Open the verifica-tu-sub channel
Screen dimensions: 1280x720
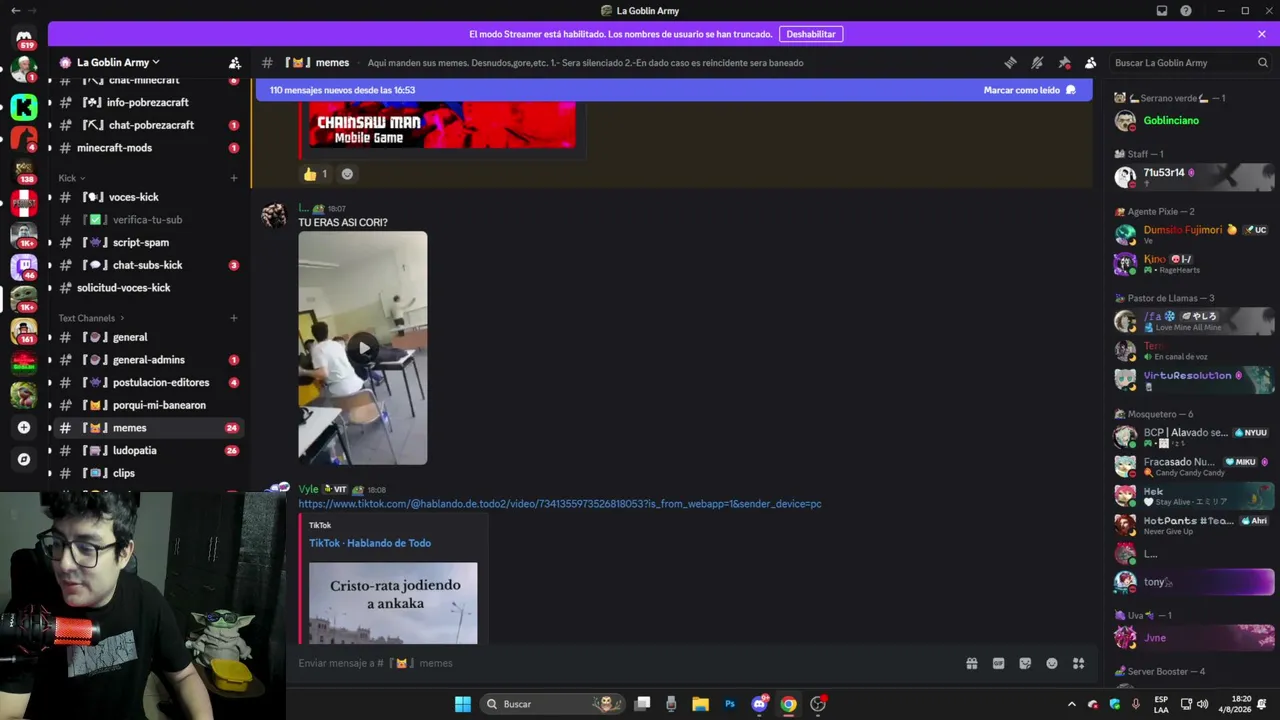coord(147,220)
